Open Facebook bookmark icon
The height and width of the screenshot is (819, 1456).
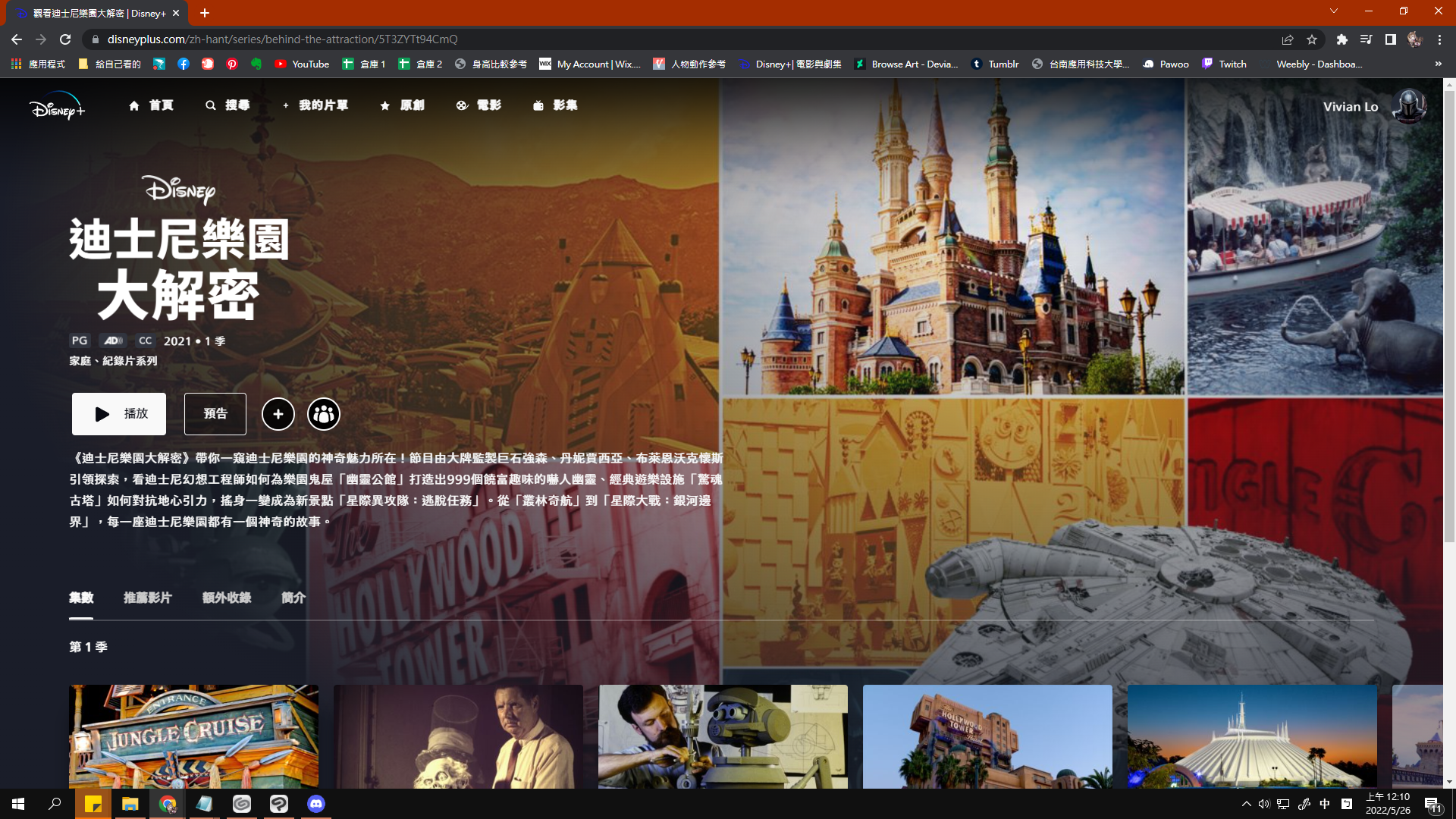point(184,64)
